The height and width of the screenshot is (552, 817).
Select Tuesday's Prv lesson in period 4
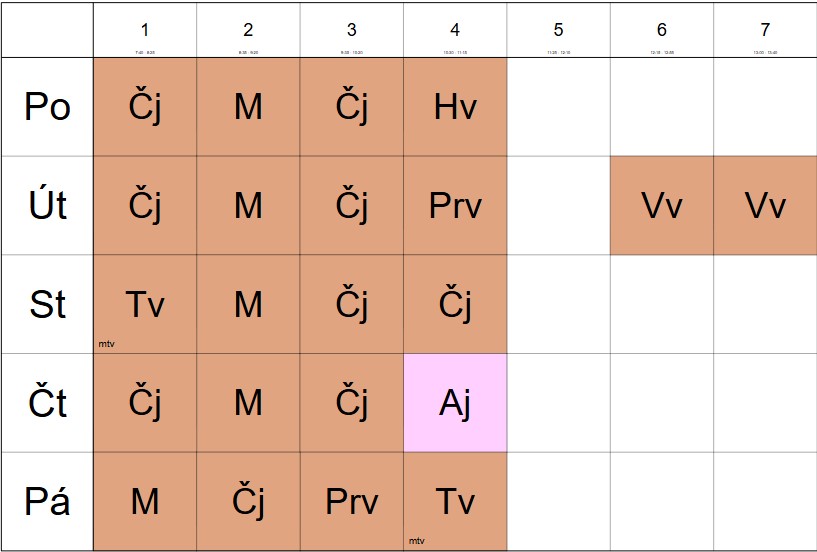pyautogui.click(x=455, y=205)
